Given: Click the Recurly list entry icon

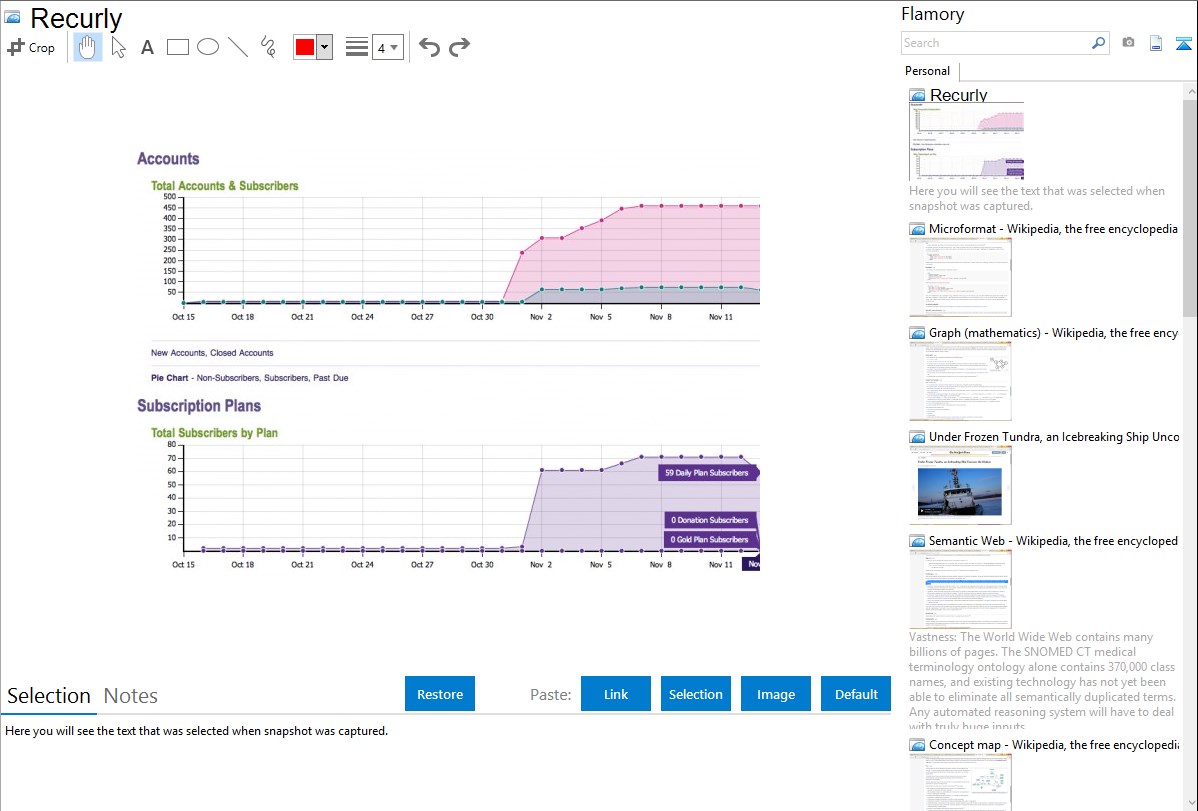Looking at the screenshot, I should [917, 95].
